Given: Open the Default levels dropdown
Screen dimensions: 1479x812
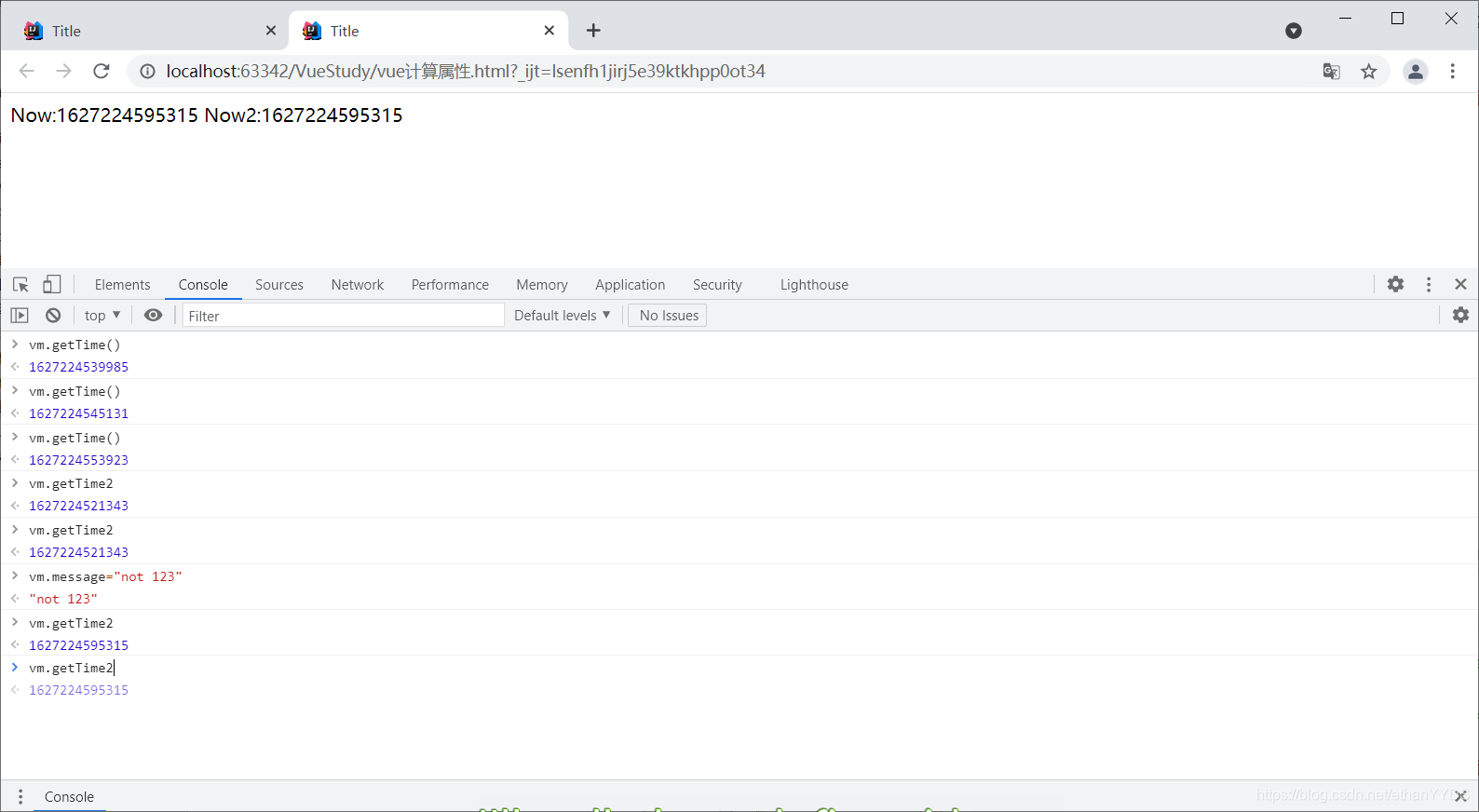Looking at the screenshot, I should point(562,316).
